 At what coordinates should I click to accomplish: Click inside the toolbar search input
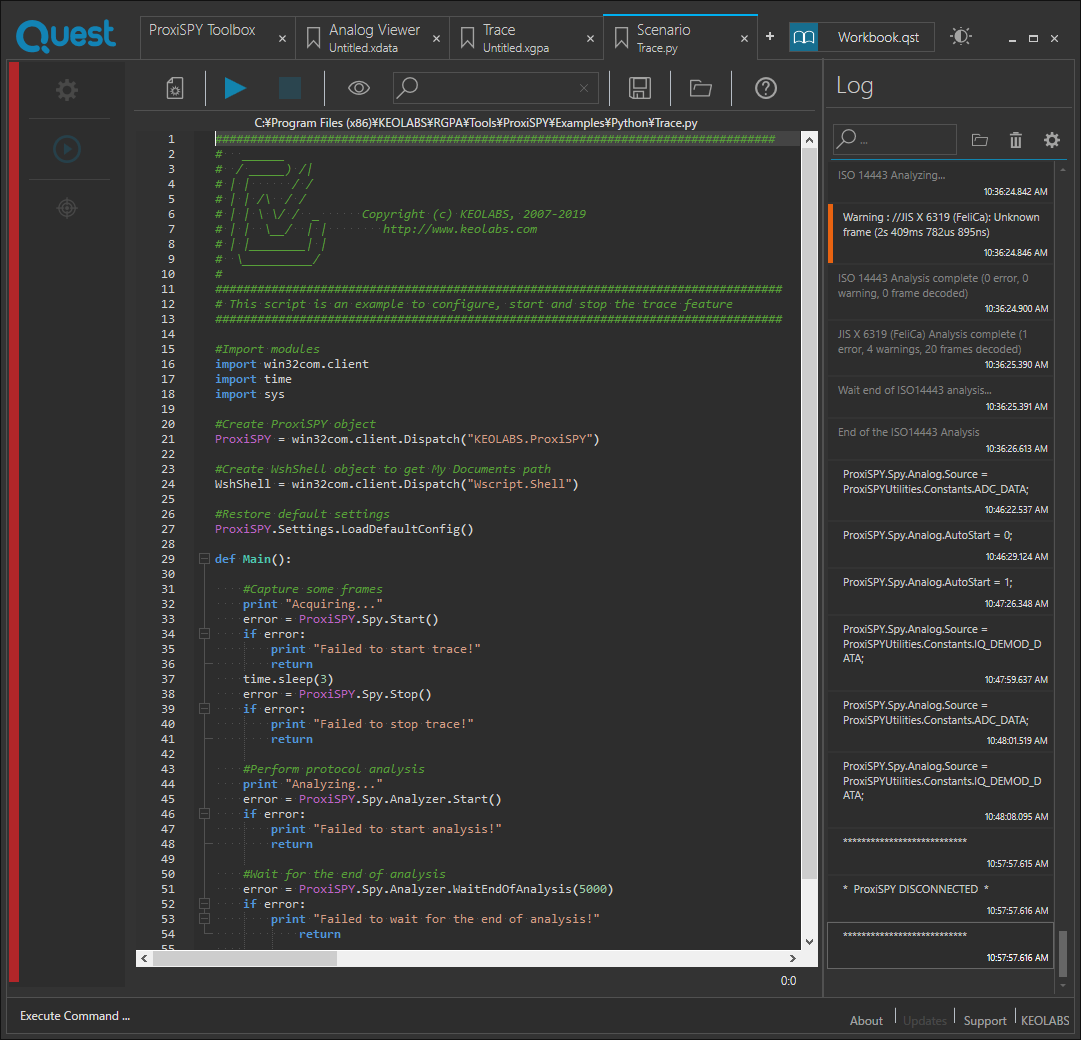click(x=495, y=88)
